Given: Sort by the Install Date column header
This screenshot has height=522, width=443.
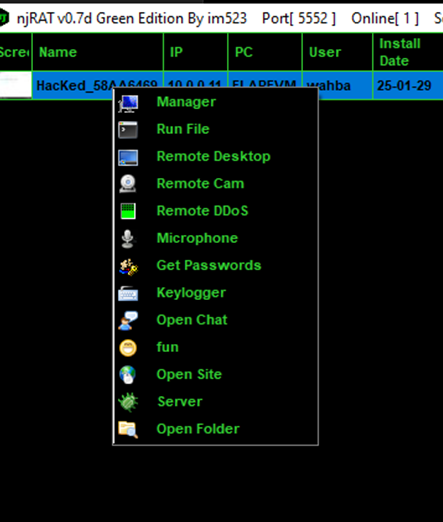Looking at the screenshot, I should (408, 52).
